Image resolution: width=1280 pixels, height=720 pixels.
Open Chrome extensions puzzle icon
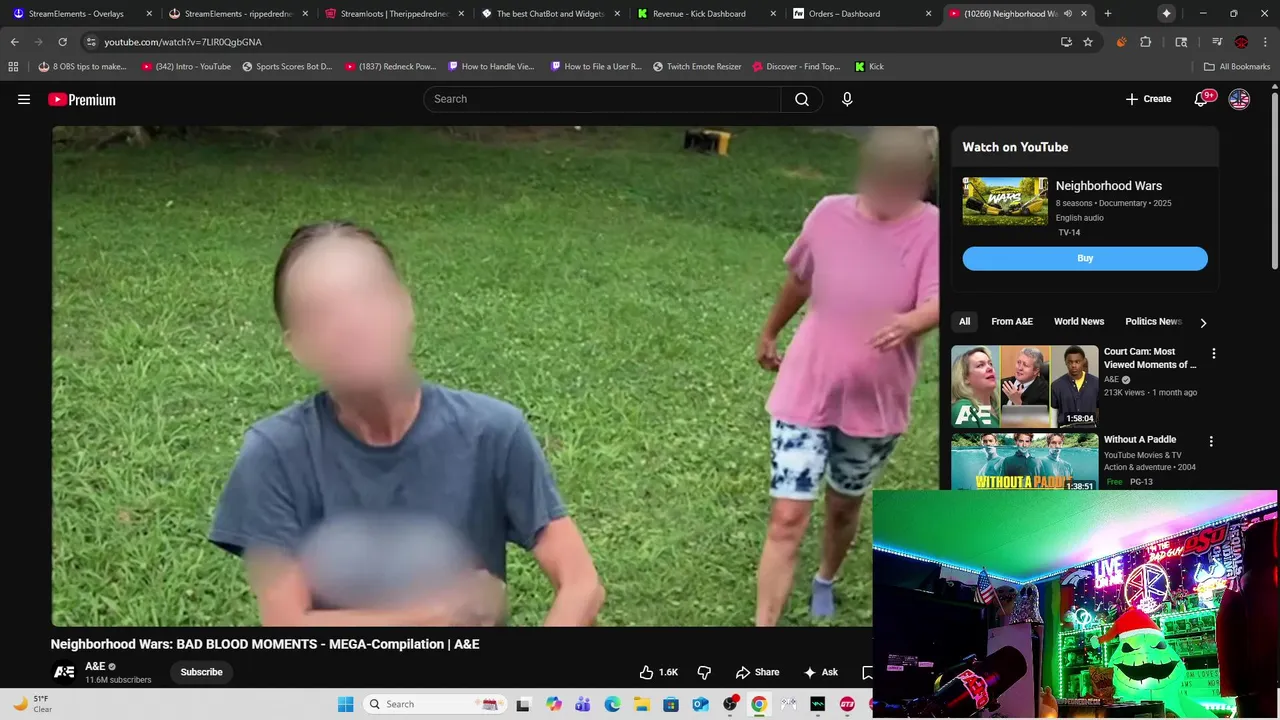pyautogui.click(x=1146, y=42)
